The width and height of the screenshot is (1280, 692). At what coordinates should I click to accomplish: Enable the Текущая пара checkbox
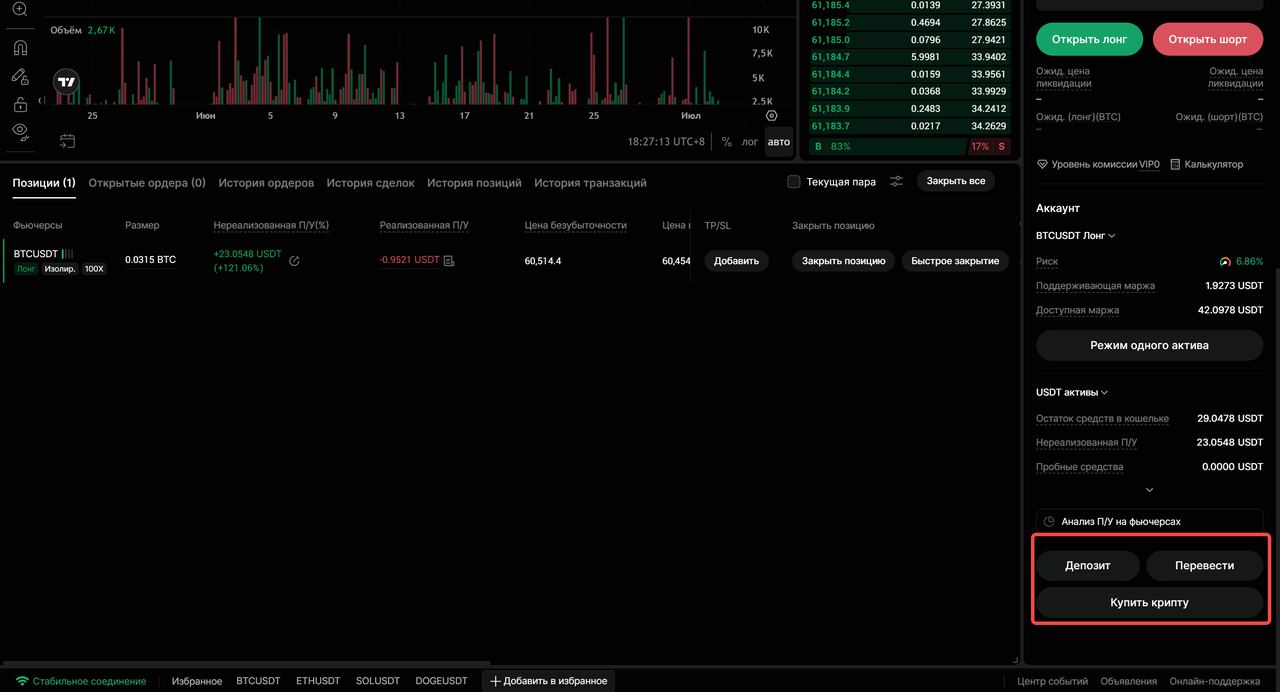794,182
